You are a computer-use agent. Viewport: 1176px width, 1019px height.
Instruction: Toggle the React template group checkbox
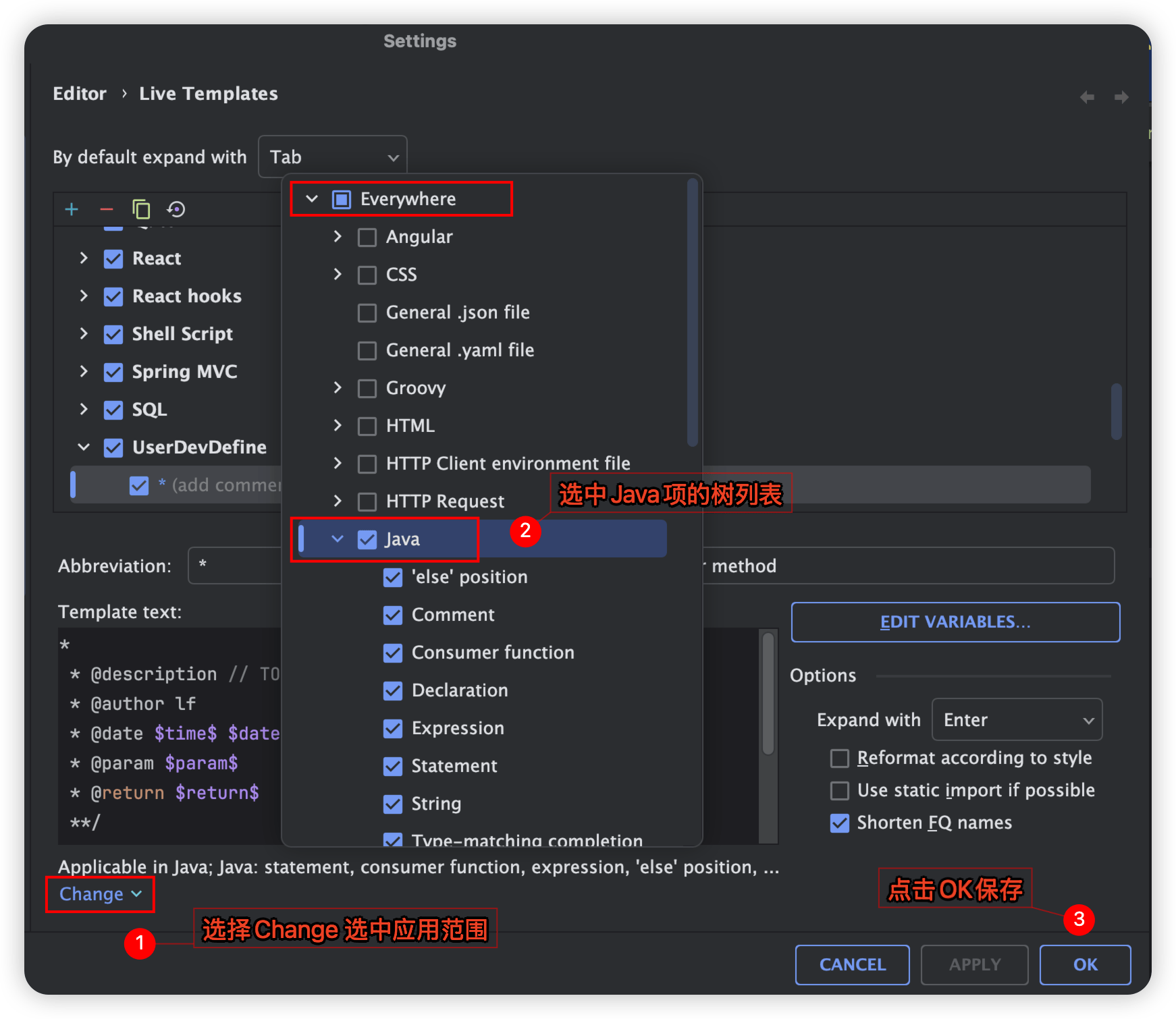click(113, 259)
